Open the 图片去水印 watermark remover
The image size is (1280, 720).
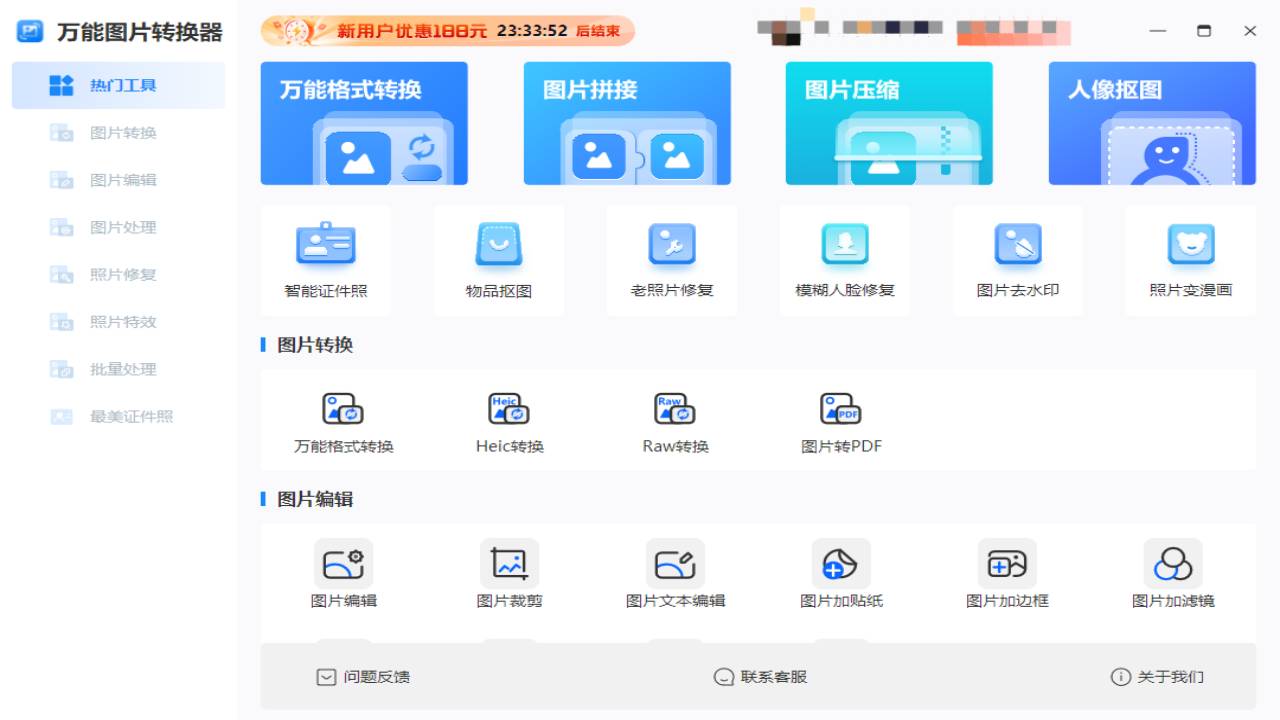click(1018, 258)
